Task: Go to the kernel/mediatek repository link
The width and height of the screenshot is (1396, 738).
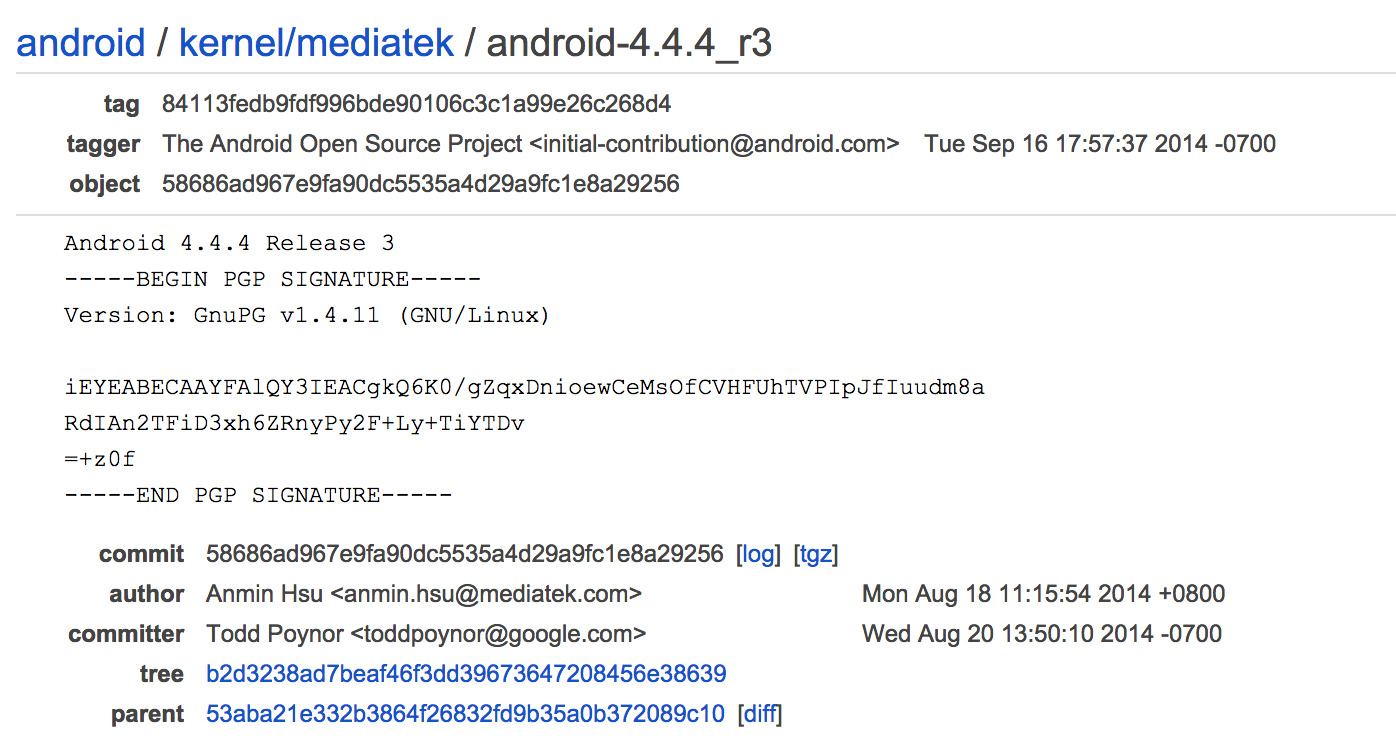Action: click(x=316, y=43)
